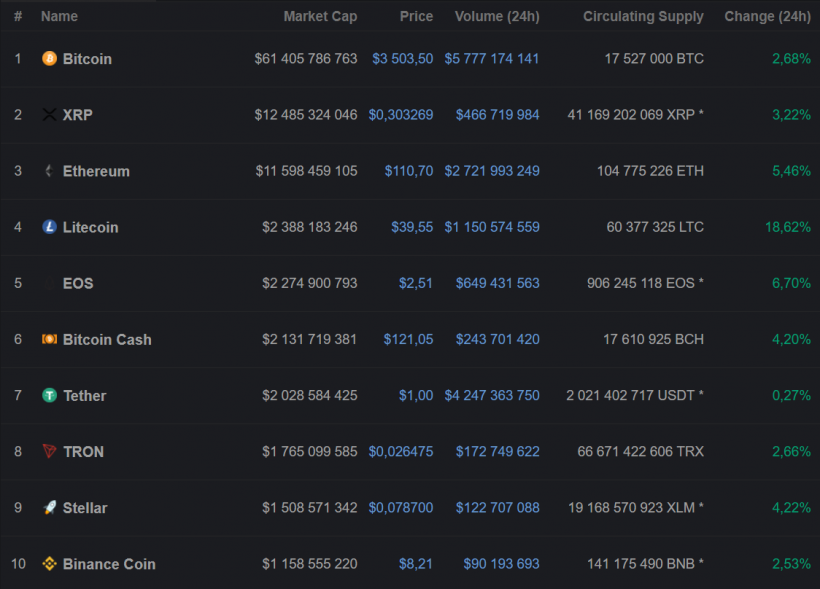Open the EOS coin name link
Viewport: 820px width, 589px height.
click(78, 283)
